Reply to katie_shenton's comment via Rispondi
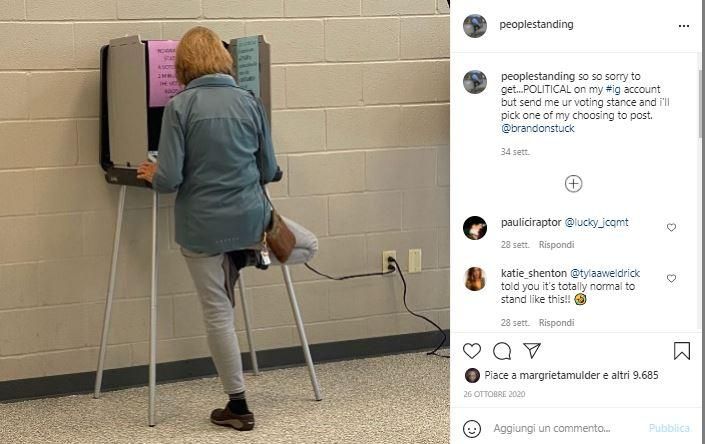Screen dimensions: 705x444 click(x=556, y=322)
